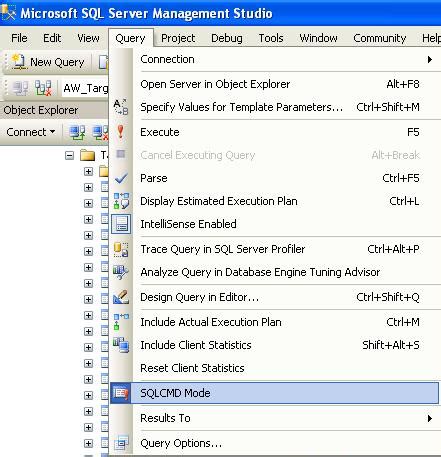
Task: Click the Include Client Statistics icon
Action: (121, 345)
